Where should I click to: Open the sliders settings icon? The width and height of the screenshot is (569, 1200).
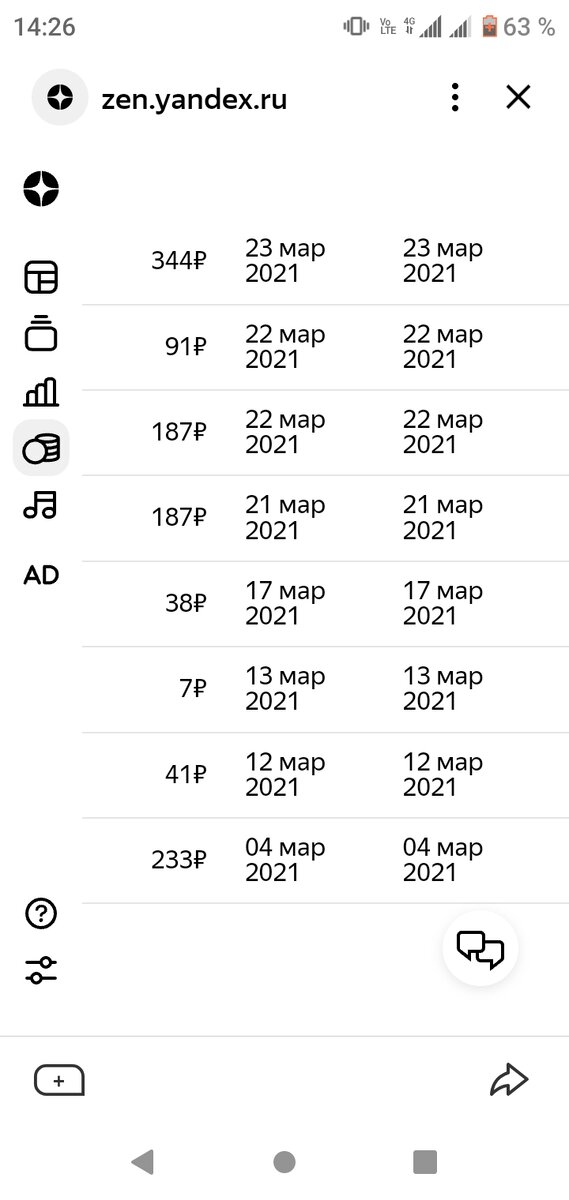pos(41,969)
